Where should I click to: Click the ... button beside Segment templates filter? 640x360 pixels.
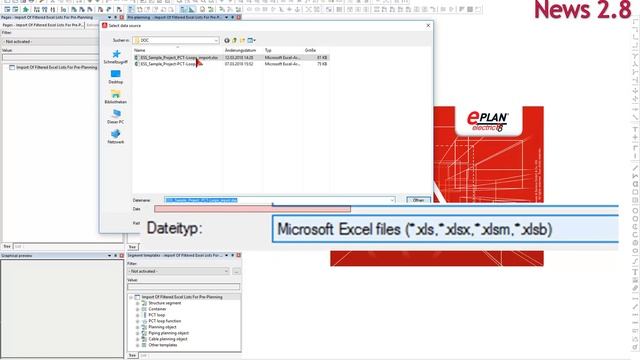(x=236, y=271)
